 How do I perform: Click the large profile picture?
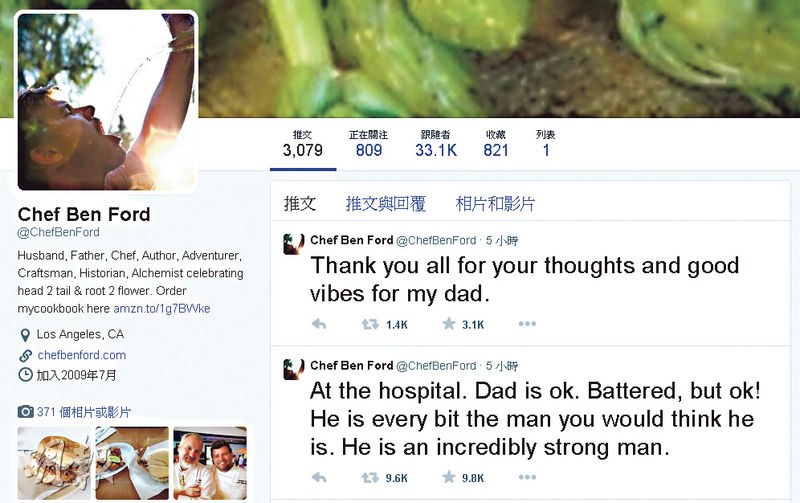(x=107, y=102)
